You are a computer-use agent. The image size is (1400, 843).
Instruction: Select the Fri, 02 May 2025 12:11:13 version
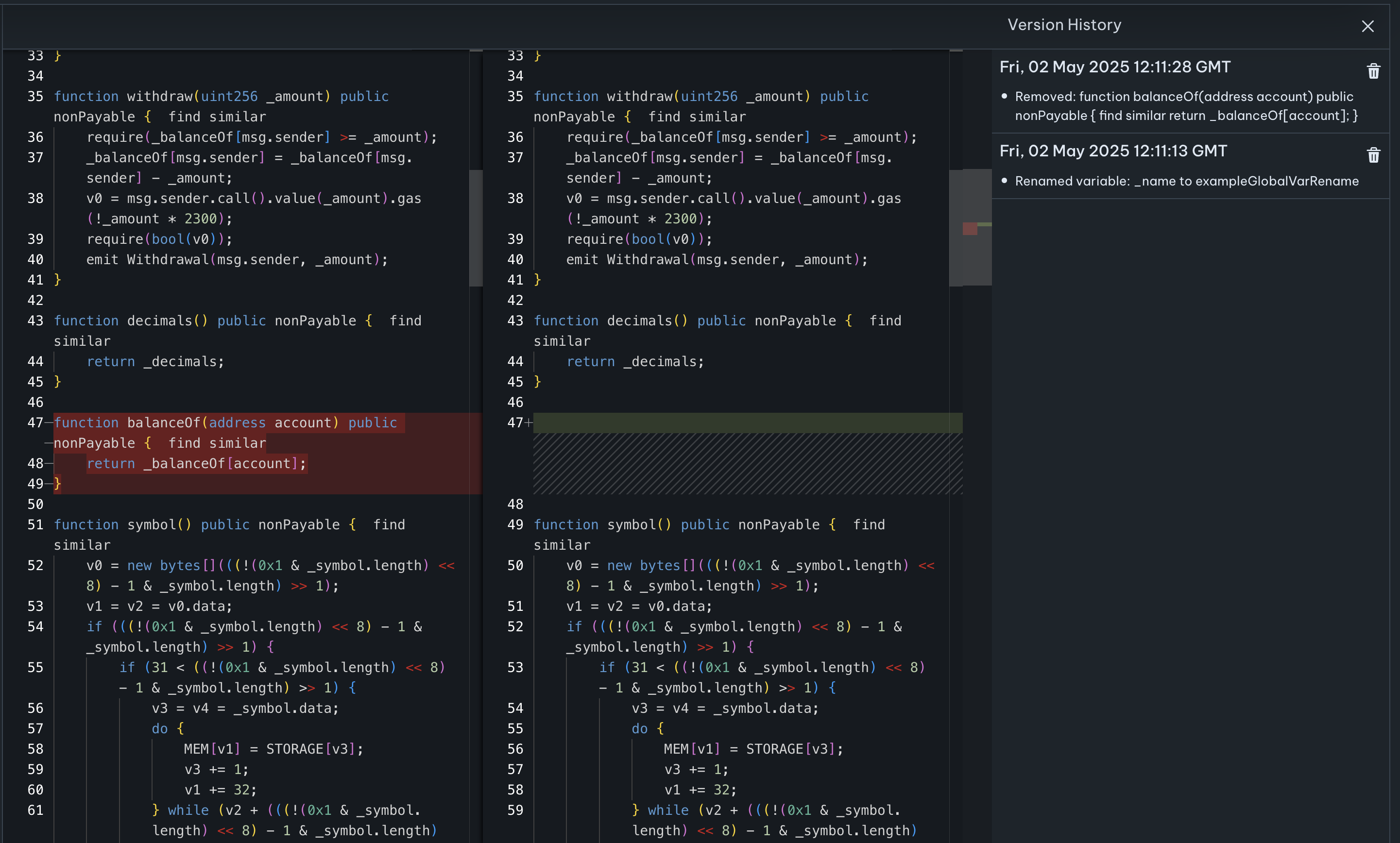(1112, 151)
